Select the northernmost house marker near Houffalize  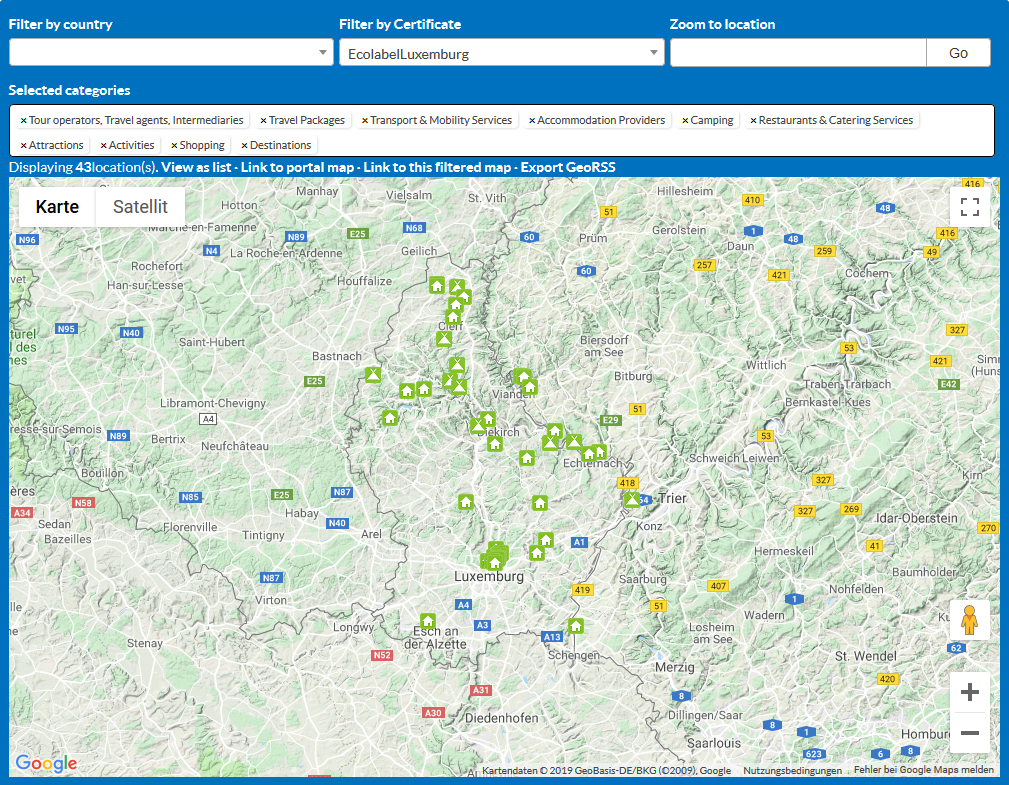coord(437,285)
